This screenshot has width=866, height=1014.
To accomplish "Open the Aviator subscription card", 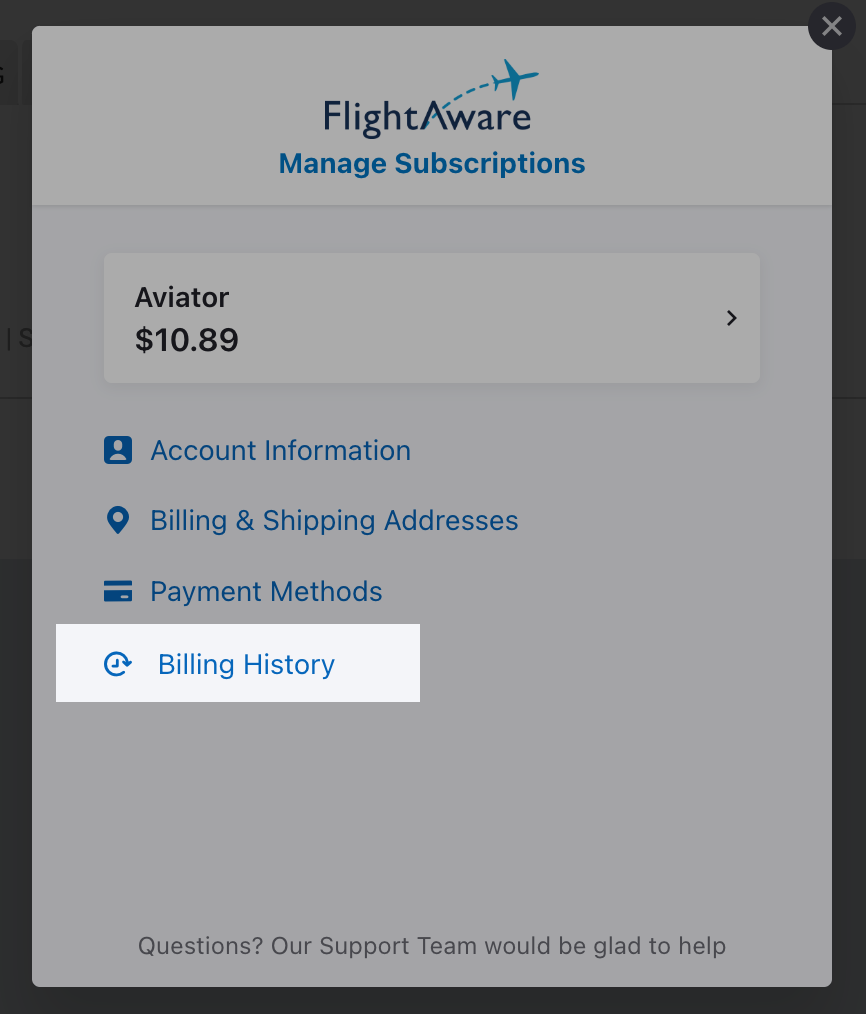I will pyautogui.click(x=431, y=318).
